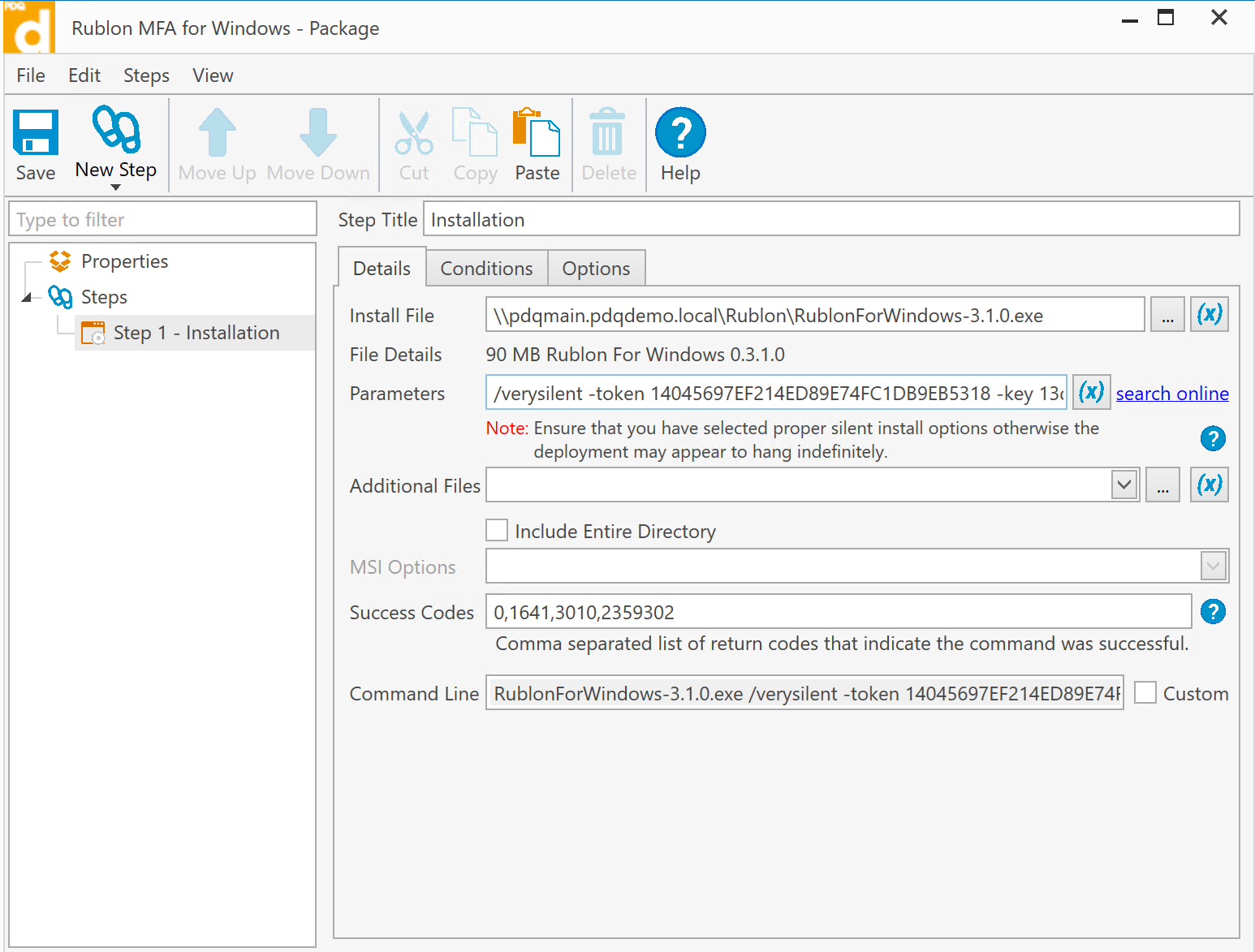Expand the Additional Files dropdown

(x=1123, y=485)
